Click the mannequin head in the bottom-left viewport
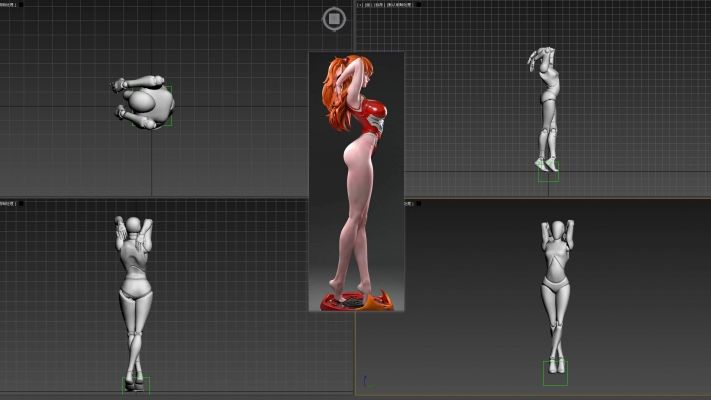This screenshot has width=711, height=400. point(132,226)
